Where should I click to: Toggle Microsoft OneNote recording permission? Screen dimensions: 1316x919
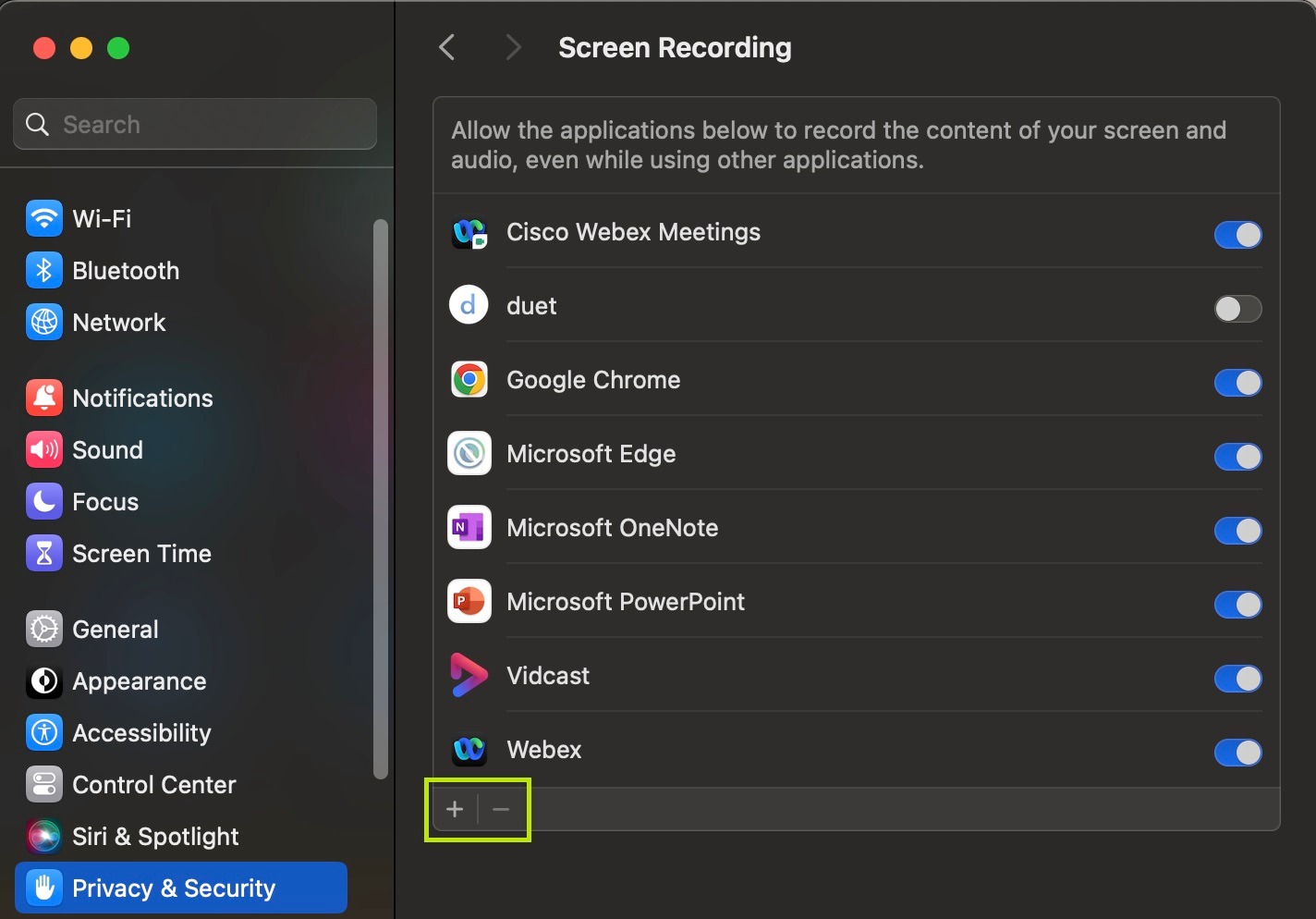coord(1237,531)
